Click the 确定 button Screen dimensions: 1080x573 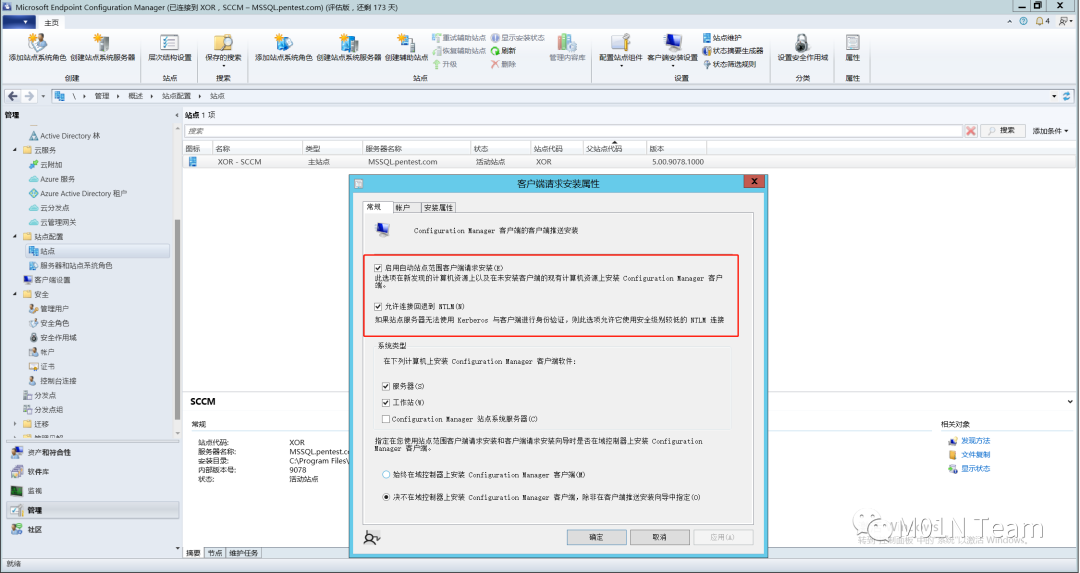click(596, 537)
